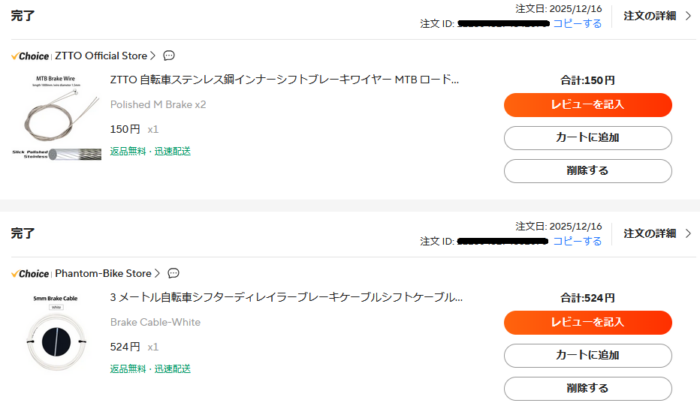
Task: Click the Choice badge beside Phantom-Bike store
Action: [30, 273]
